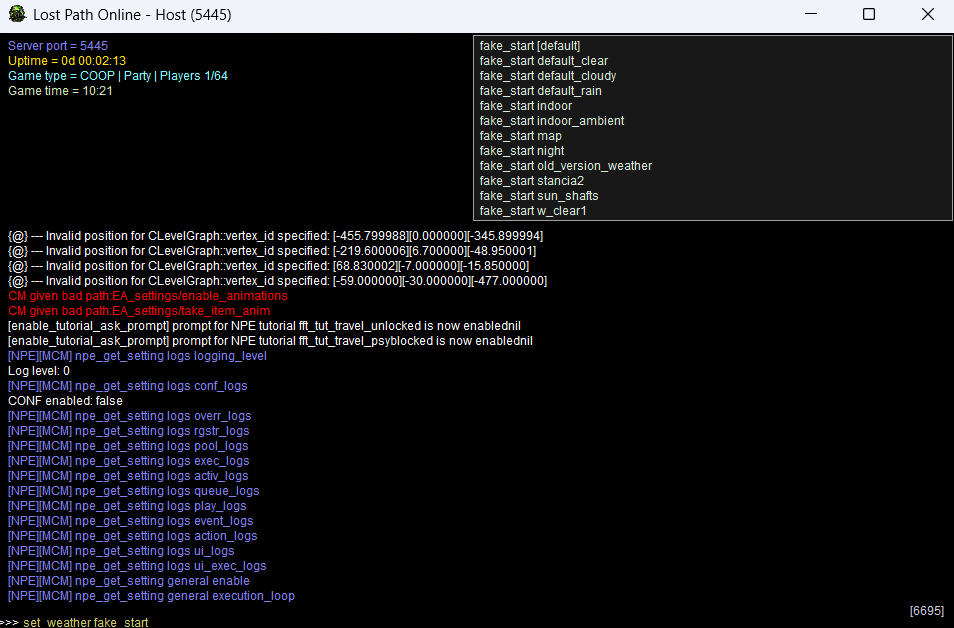Pick 'fake_start stancia2' suggestion
954x628 pixels.
coord(531,181)
